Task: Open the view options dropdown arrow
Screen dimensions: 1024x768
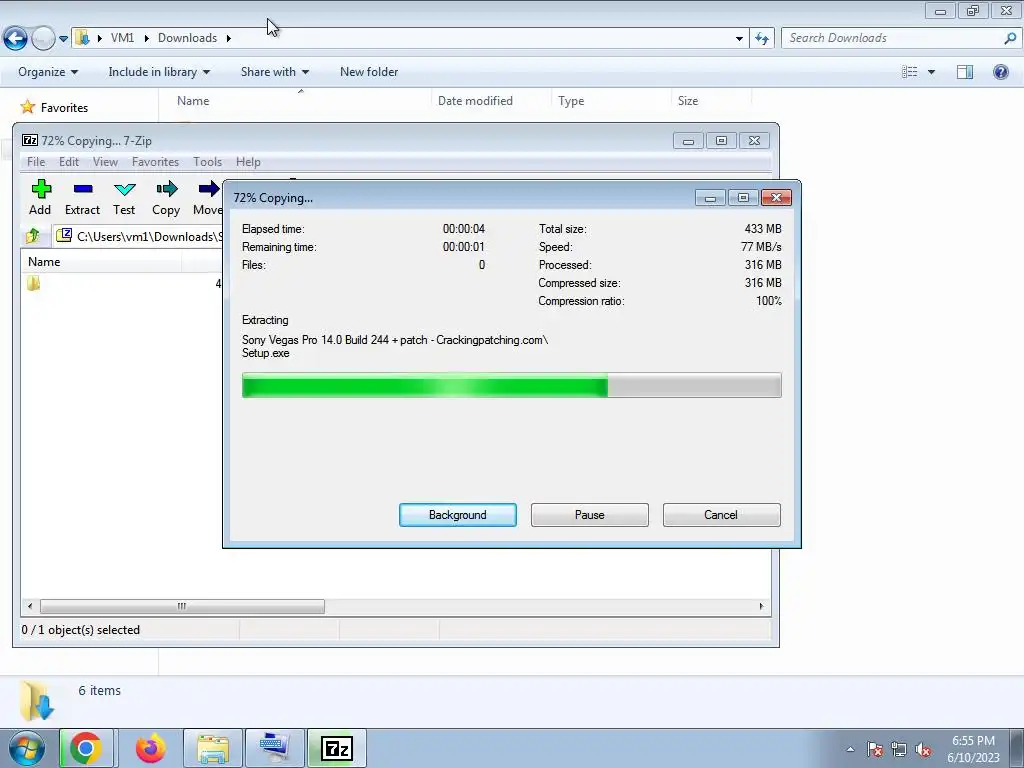Action: [x=931, y=72]
